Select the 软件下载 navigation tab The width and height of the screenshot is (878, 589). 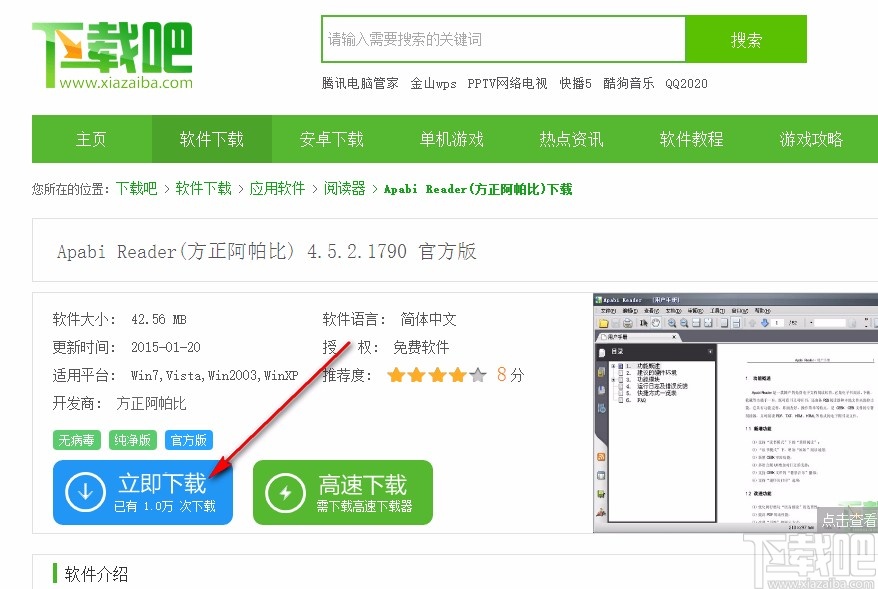coord(212,139)
